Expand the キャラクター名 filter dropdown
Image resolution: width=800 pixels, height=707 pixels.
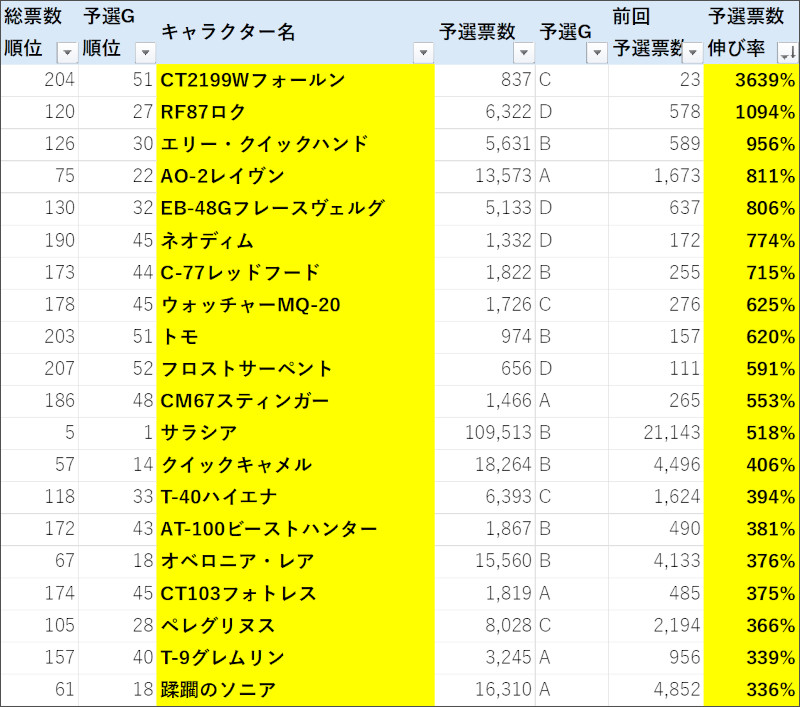point(423,52)
